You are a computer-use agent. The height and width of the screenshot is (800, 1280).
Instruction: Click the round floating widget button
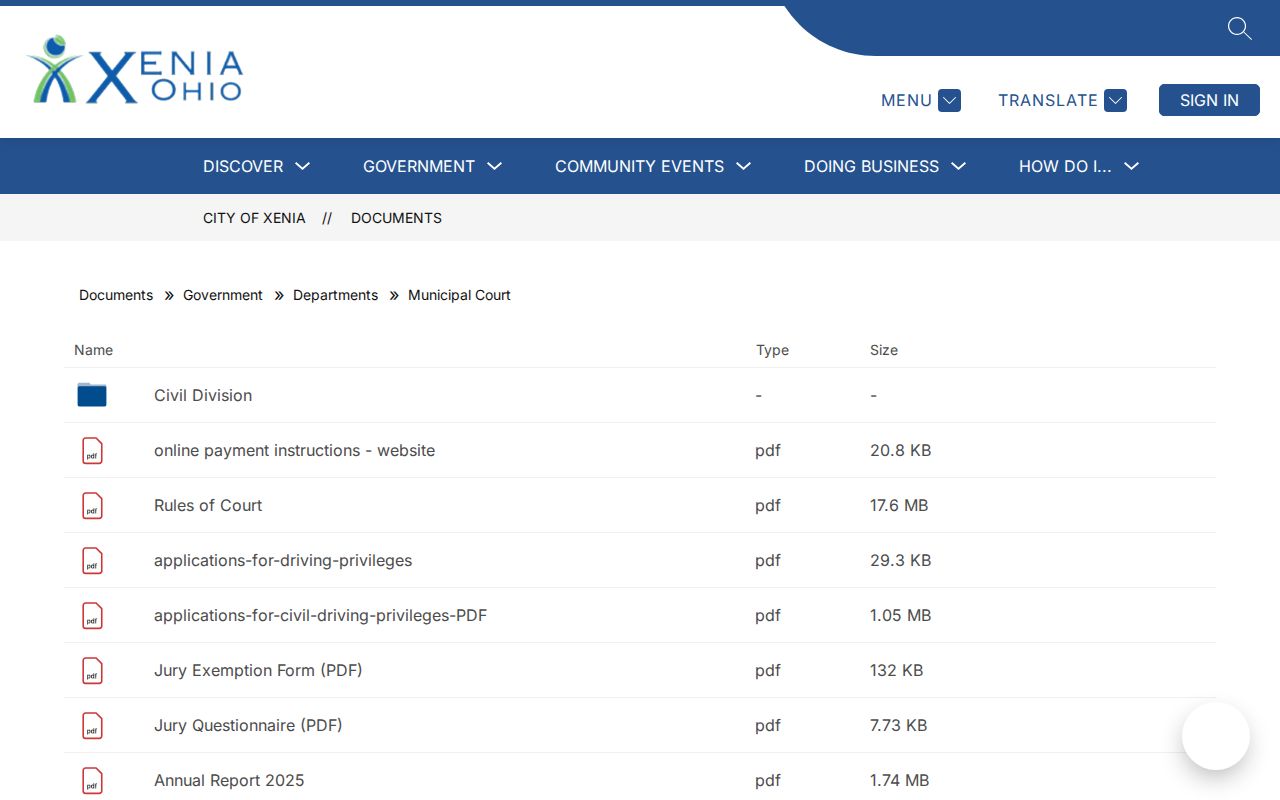pyautogui.click(x=1216, y=736)
